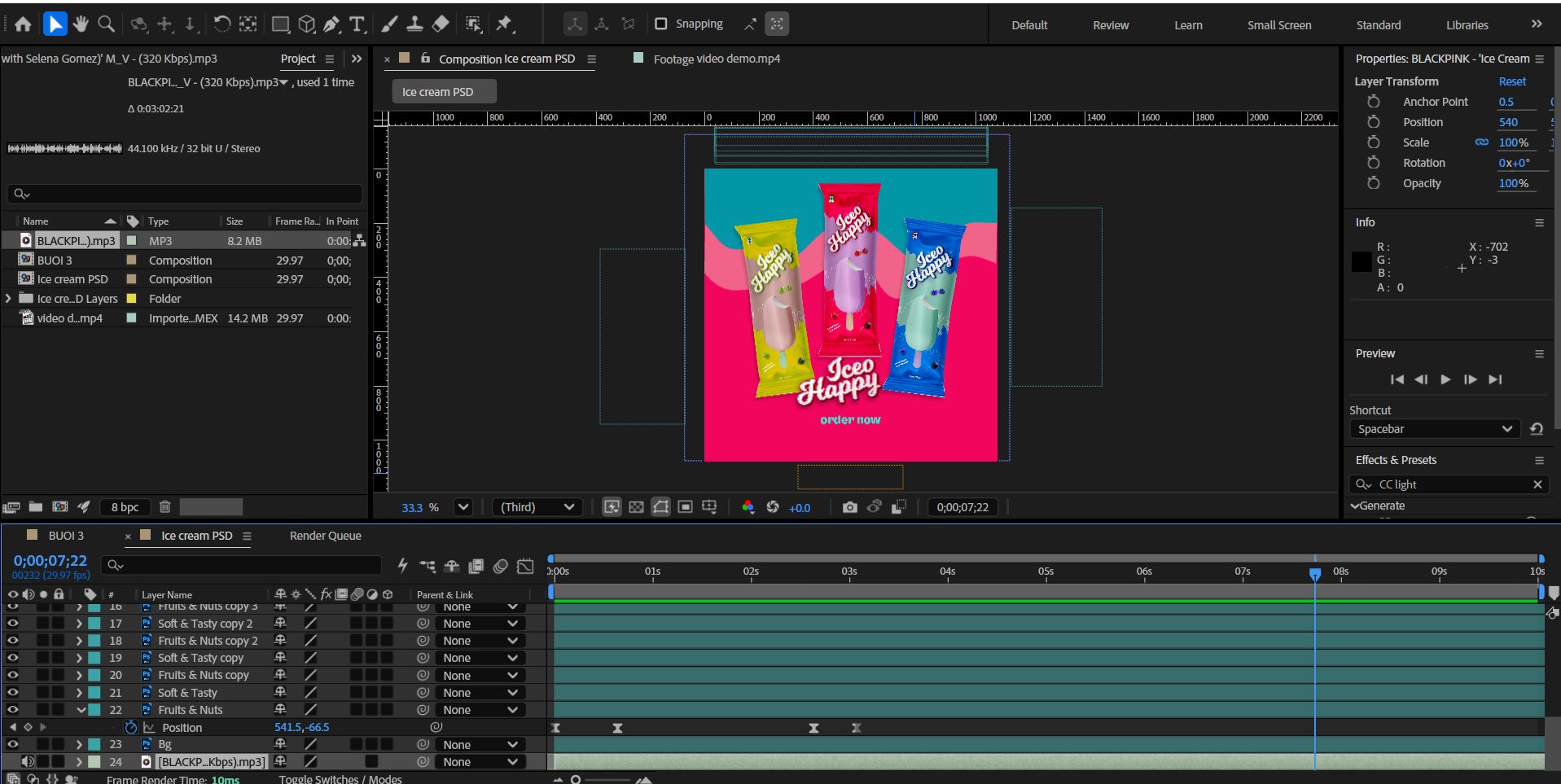The width and height of the screenshot is (1561, 784).
Task: Collapse the Fruits & Nuts layer 22
Action: pyautogui.click(x=81, y=710)
